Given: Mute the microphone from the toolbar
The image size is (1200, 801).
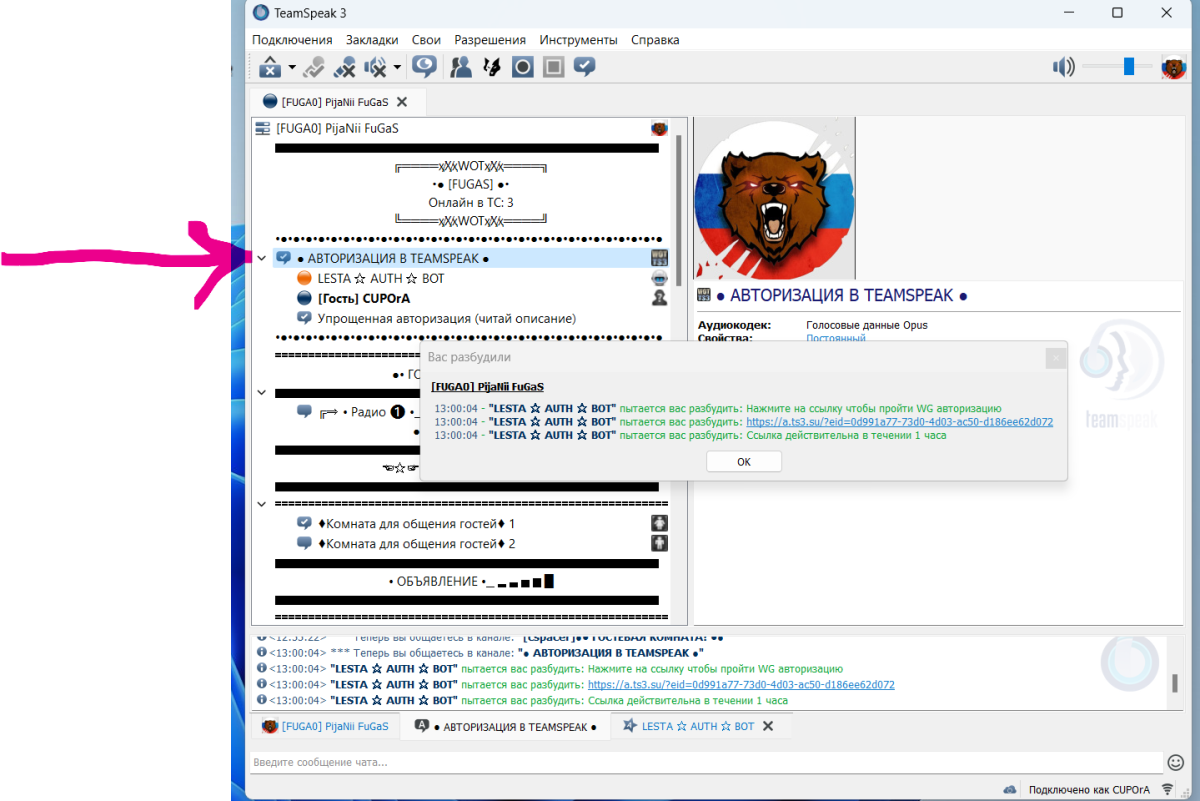Looking at the screenshot, I should 345,67.
